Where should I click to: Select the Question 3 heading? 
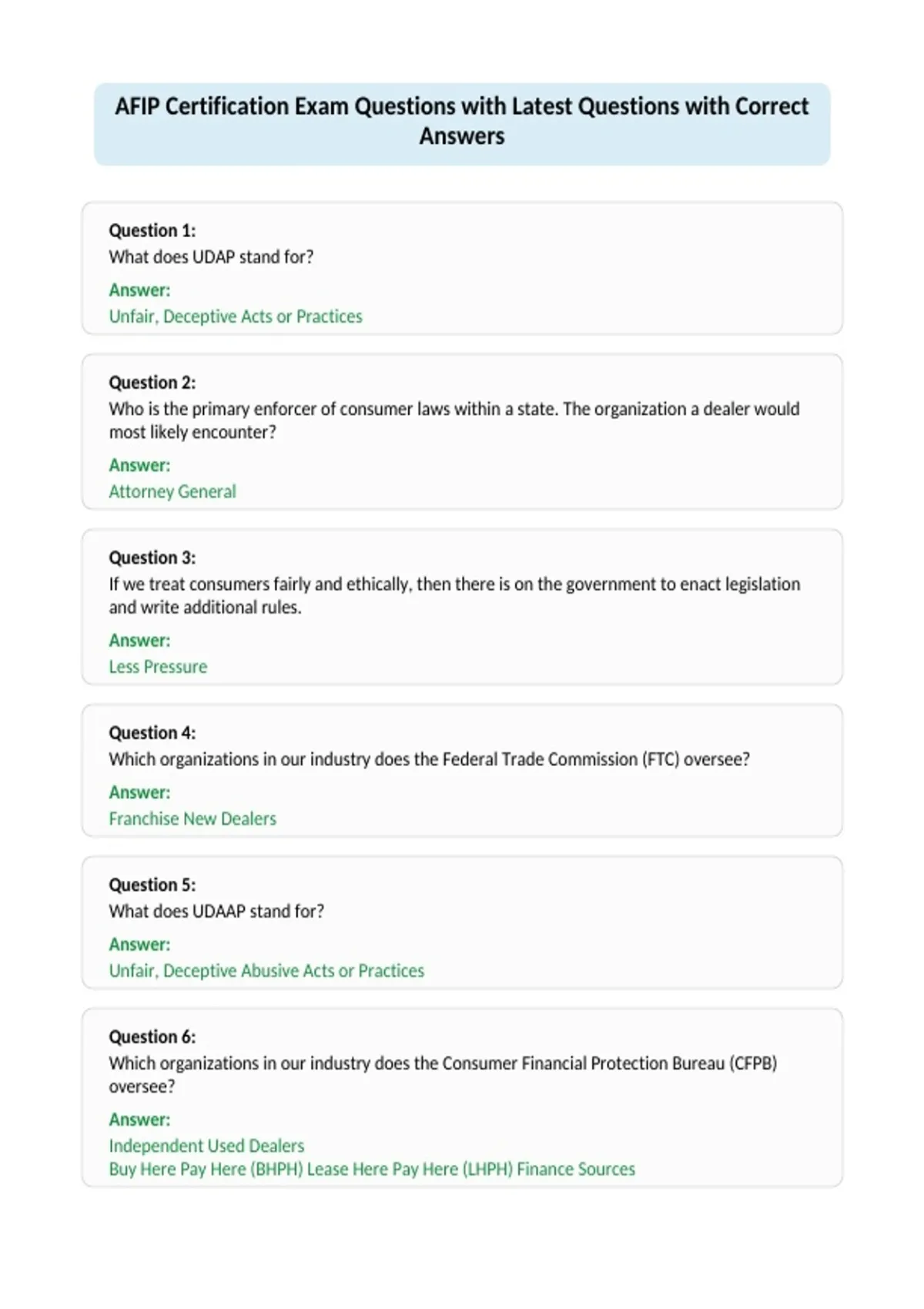tap(152, 557)
